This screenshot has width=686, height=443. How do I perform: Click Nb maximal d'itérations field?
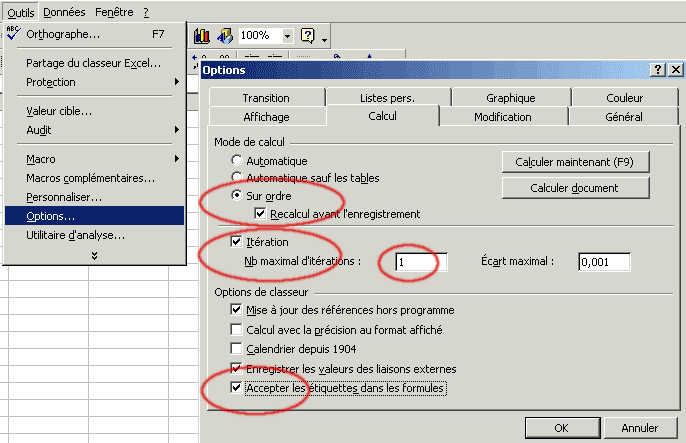(421, 262)
